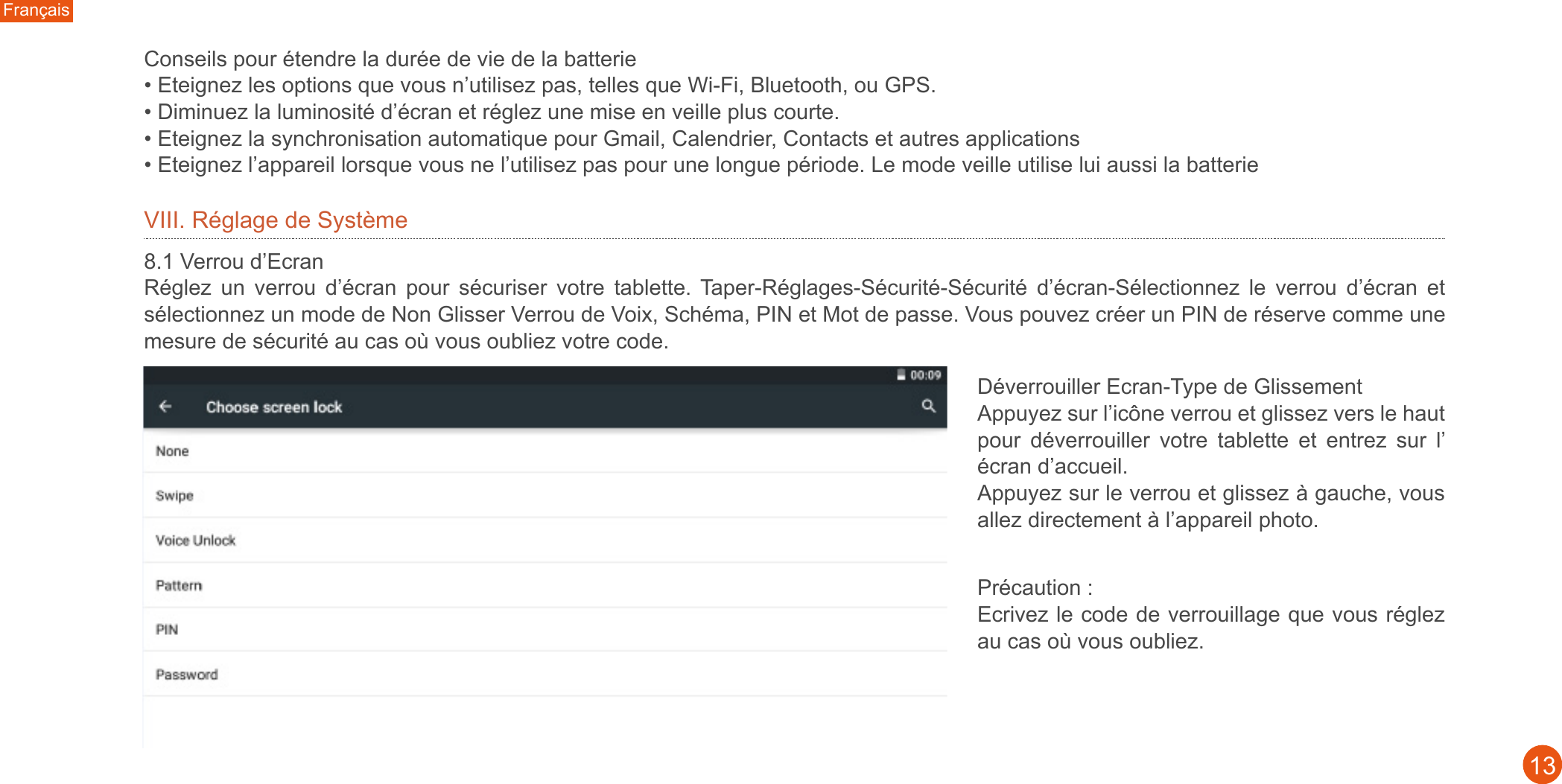Viewport: 1562px width, 784px height.
Task: Choose the Swipe screen lock option
Action: [x=174, y=496]
